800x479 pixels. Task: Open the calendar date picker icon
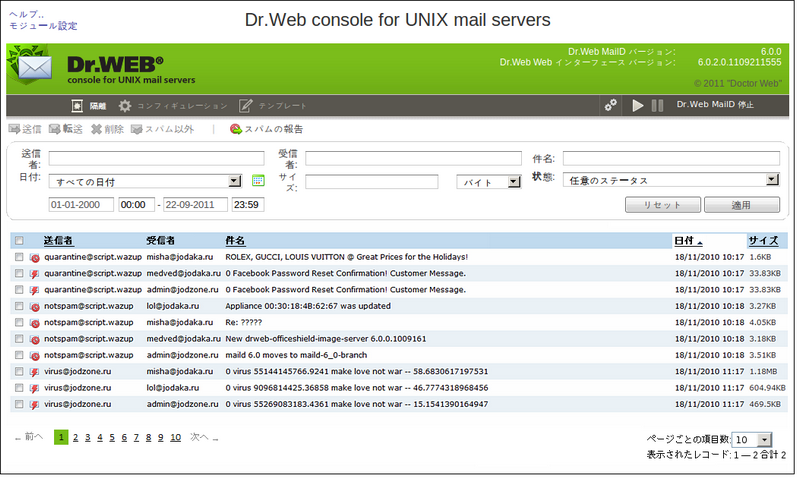258,181
